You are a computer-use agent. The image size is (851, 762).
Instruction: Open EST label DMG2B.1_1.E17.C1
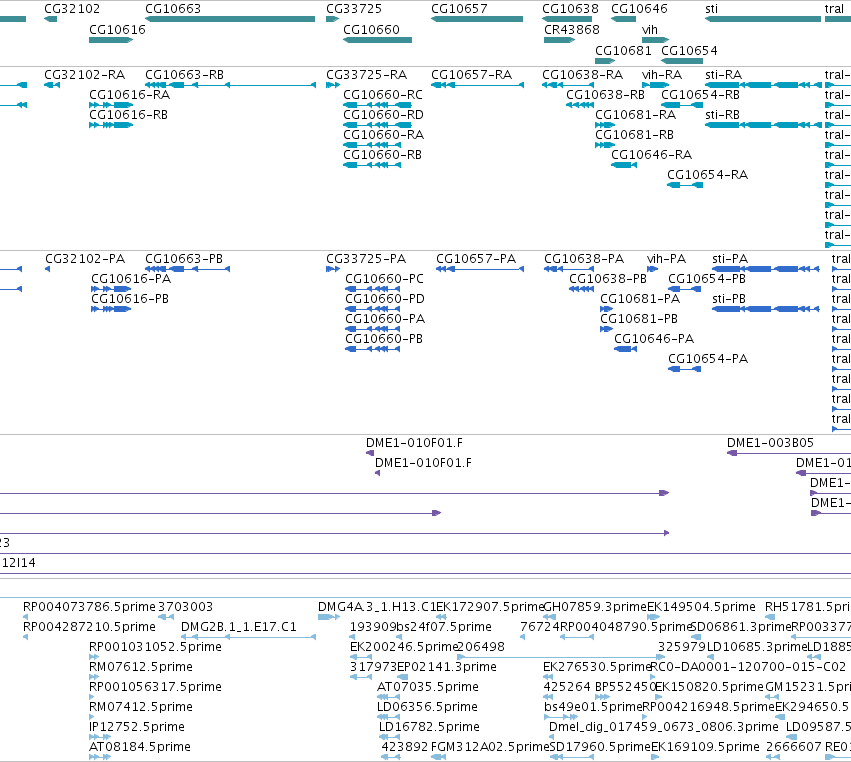239,626
